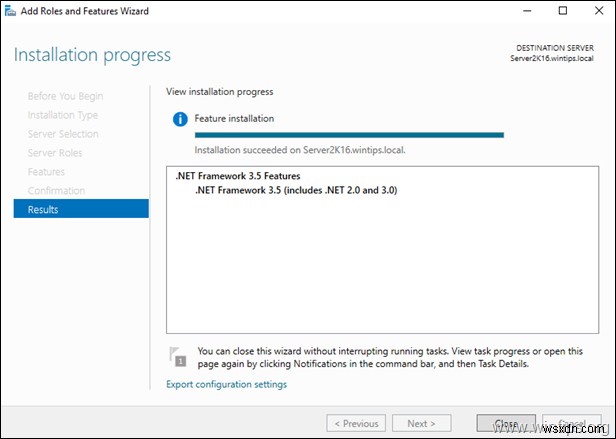Select the Results step in sidebar
The width and height of the screenshot is (616, 439).
point(81,209)
